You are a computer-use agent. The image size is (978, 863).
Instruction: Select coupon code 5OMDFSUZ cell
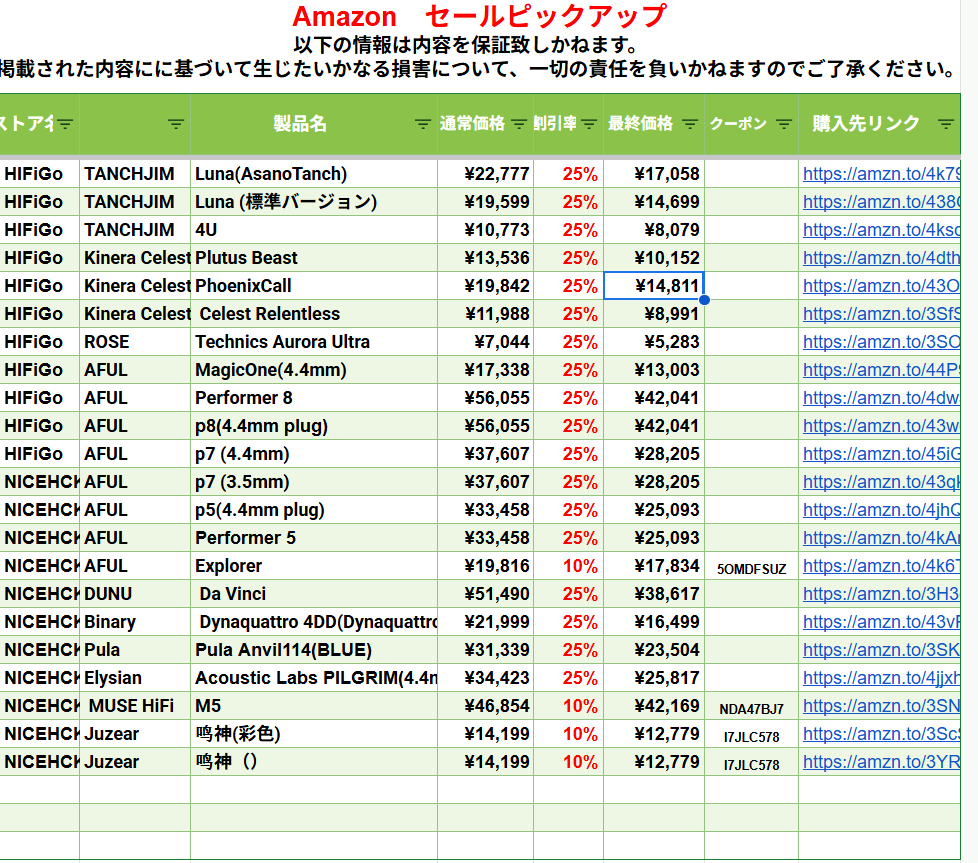coord(751,566)
